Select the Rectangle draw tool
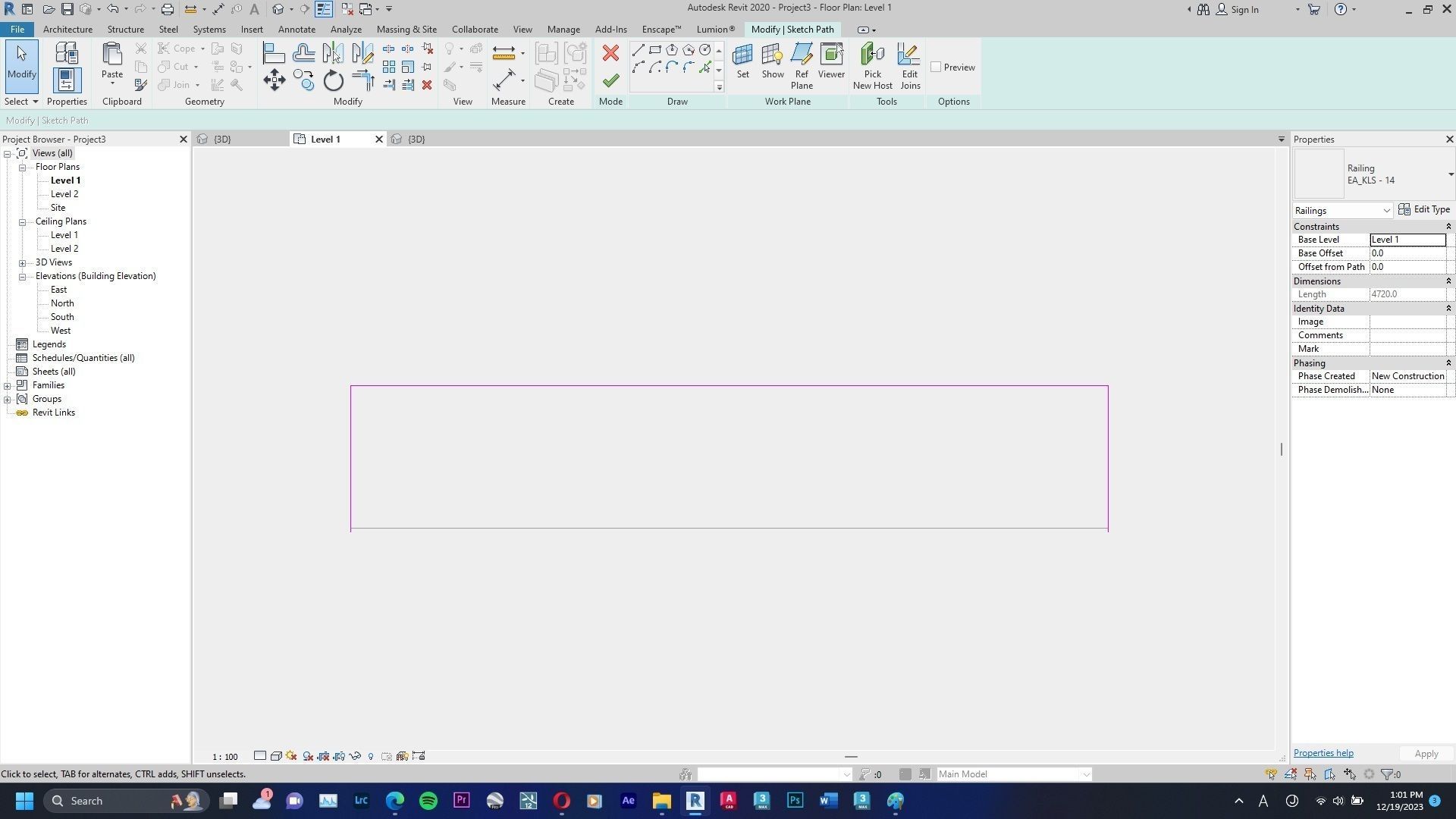The image size is (1456, 819). tap(655, 50)
